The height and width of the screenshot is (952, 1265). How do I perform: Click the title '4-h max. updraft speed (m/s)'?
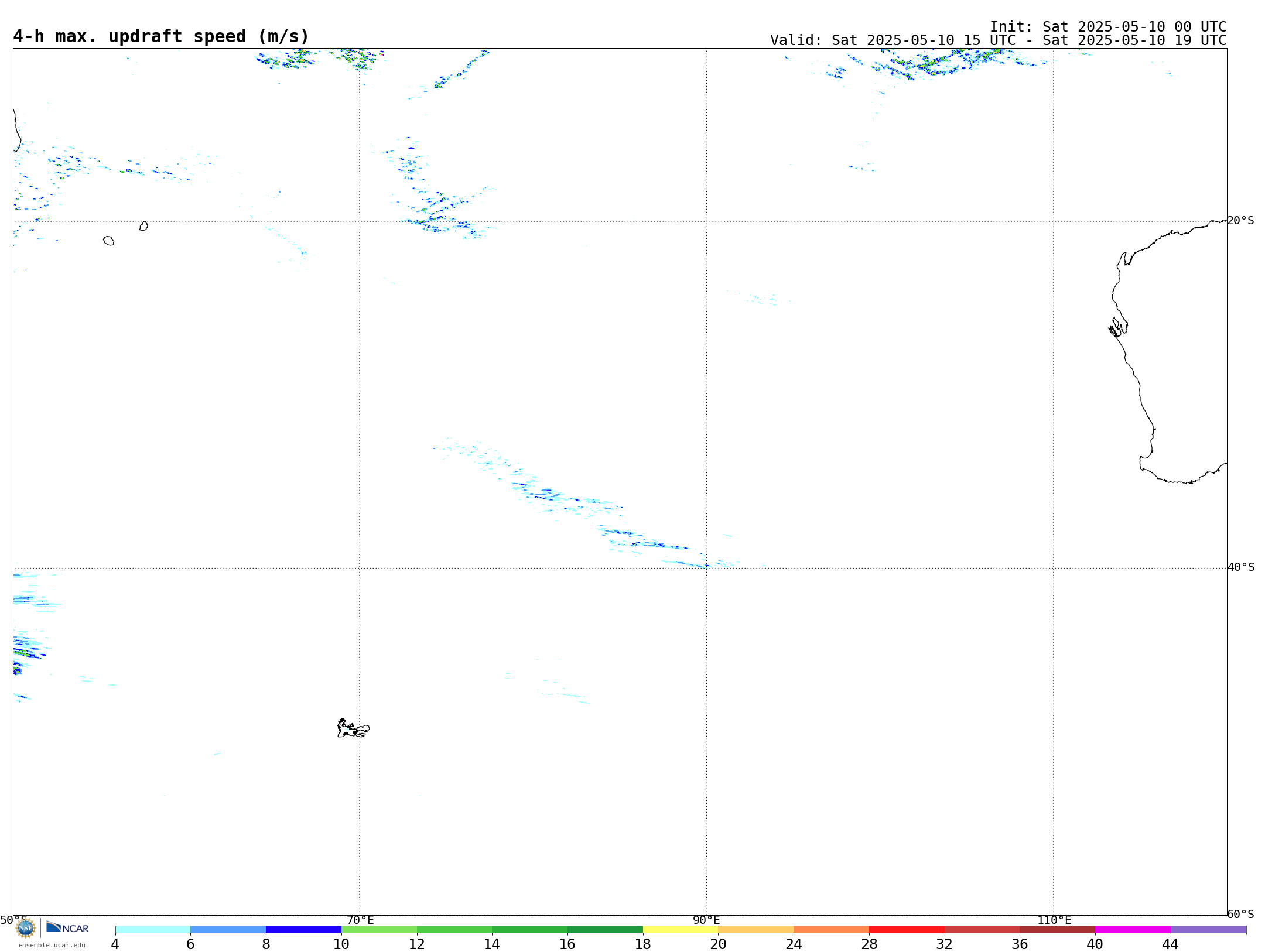coord(161,36)
